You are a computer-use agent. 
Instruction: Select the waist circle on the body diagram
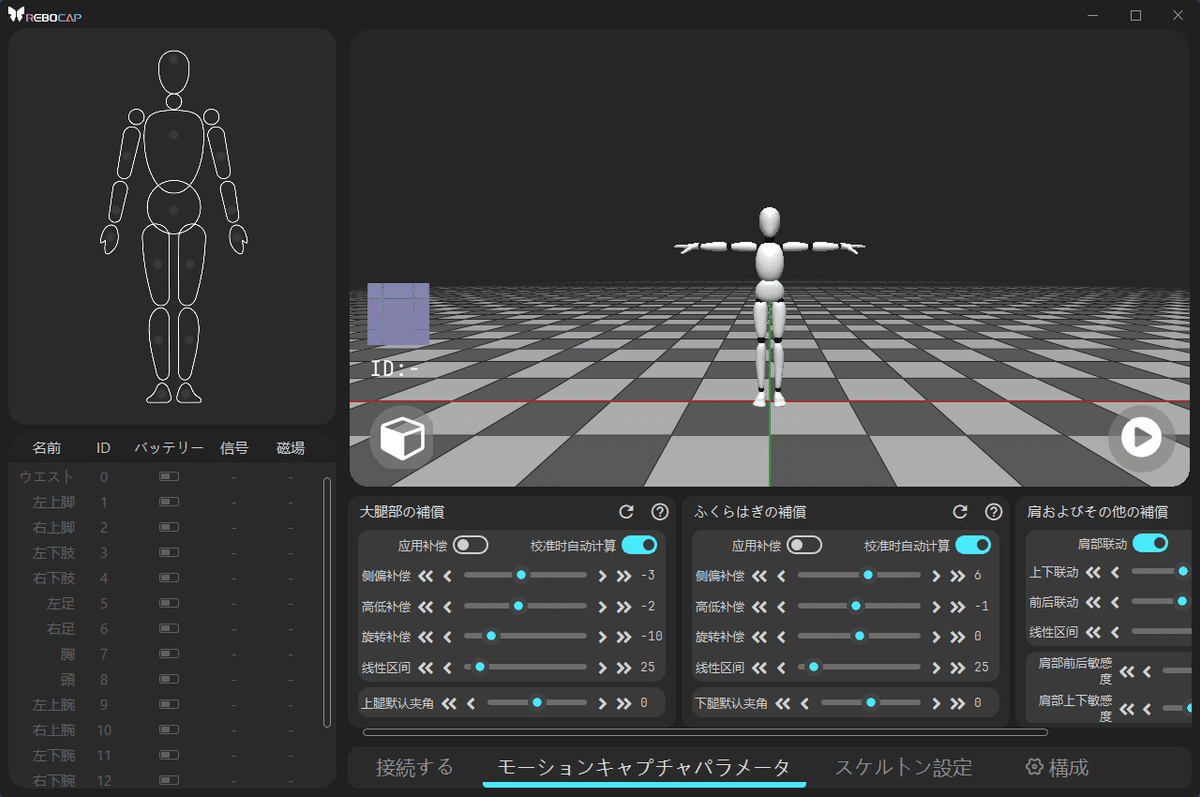[174, 206]
